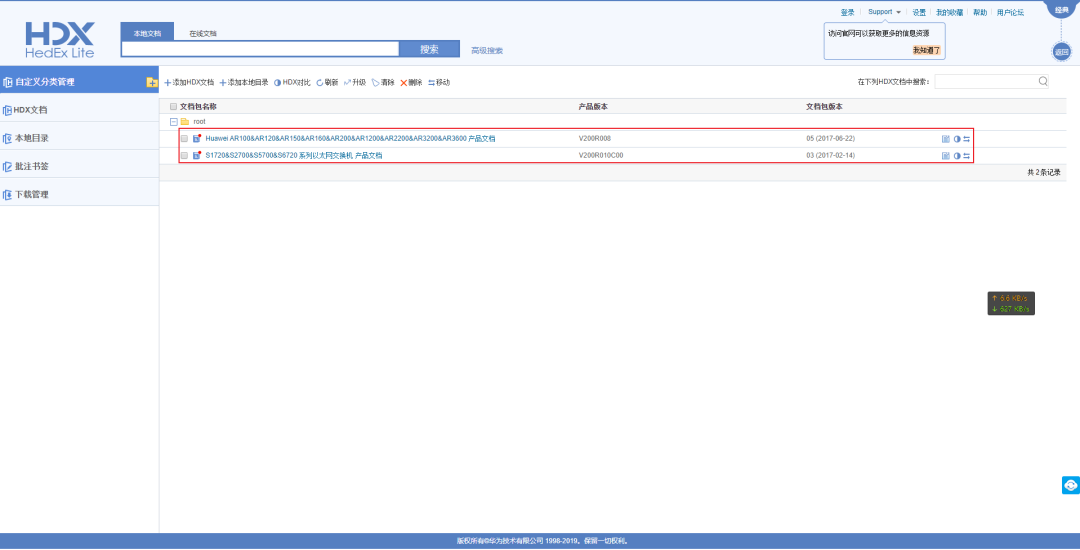Click the 返回 round button
Viewport: 1080px width, 550px height.
tap(1061, 52)
